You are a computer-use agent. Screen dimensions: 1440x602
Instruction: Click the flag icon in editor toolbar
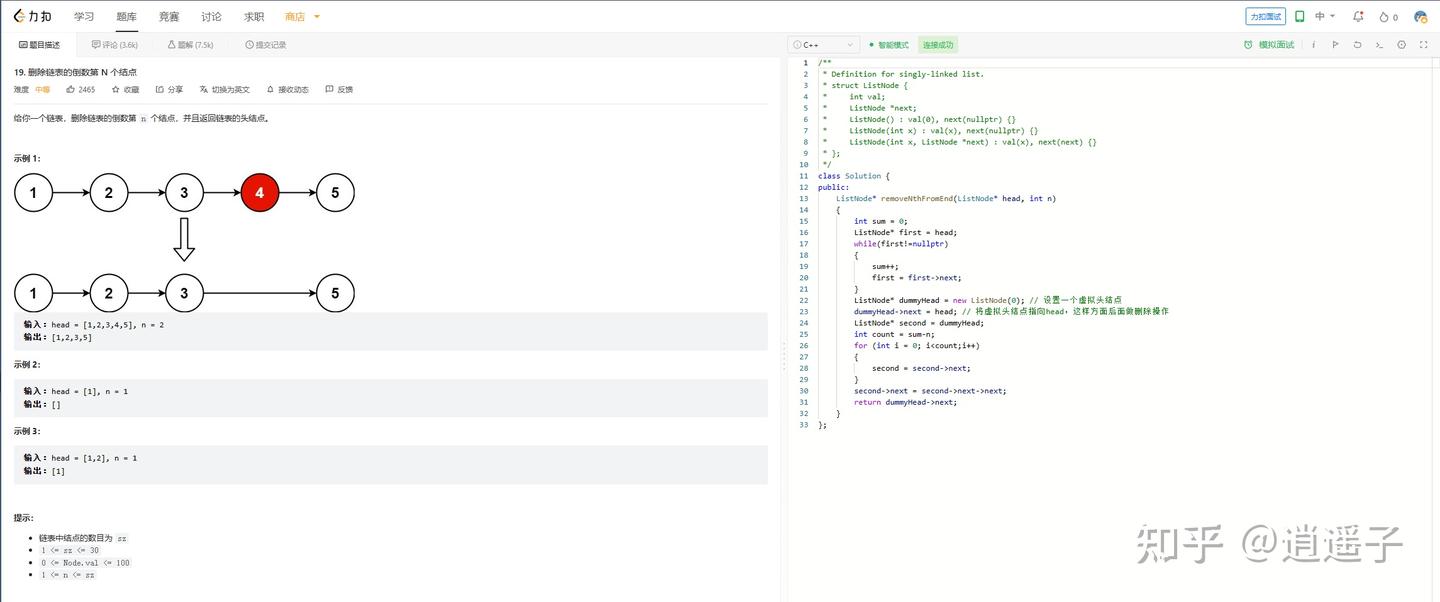point(1335,45)
